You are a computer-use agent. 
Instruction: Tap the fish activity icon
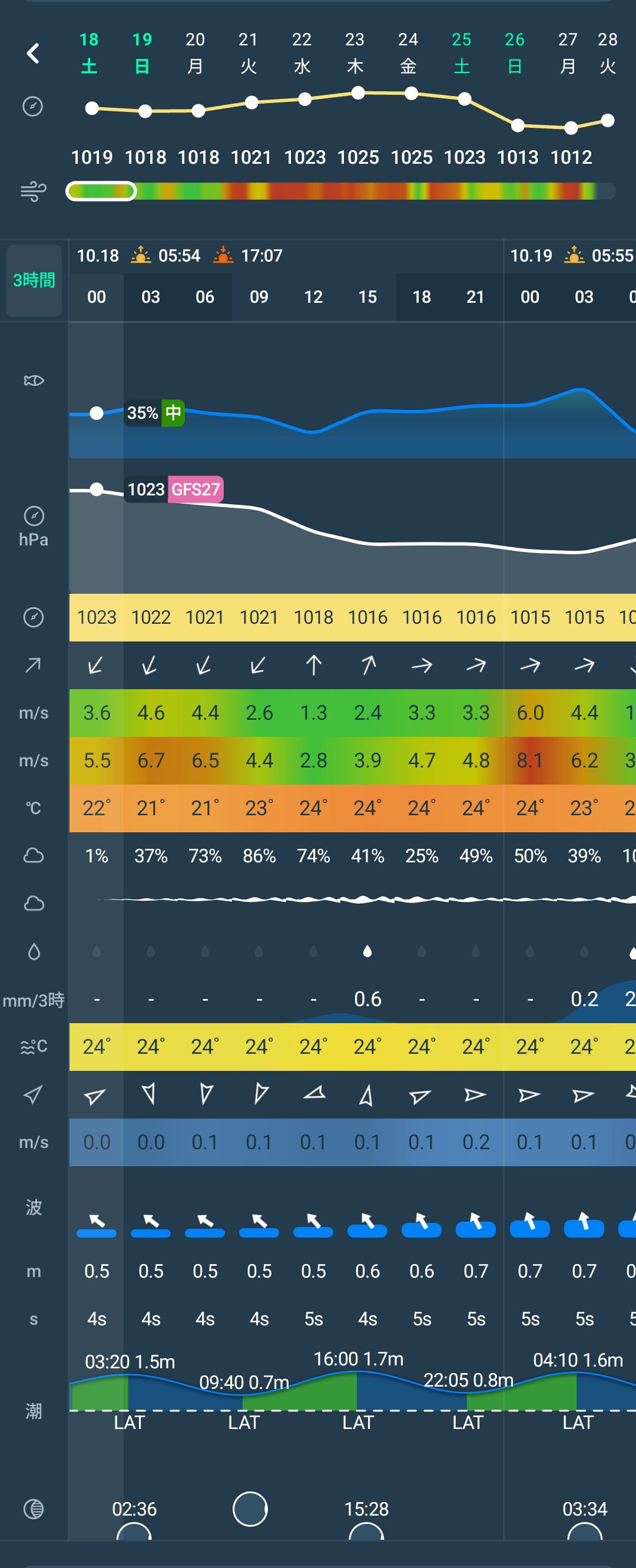(x=34, y=381)
